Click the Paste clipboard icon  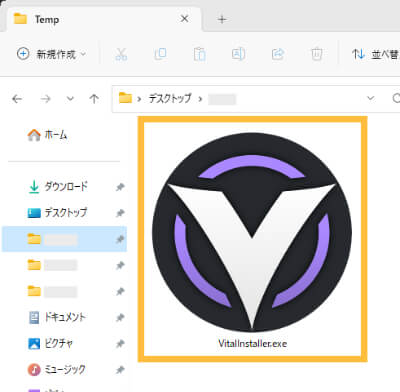pos(199,54)
